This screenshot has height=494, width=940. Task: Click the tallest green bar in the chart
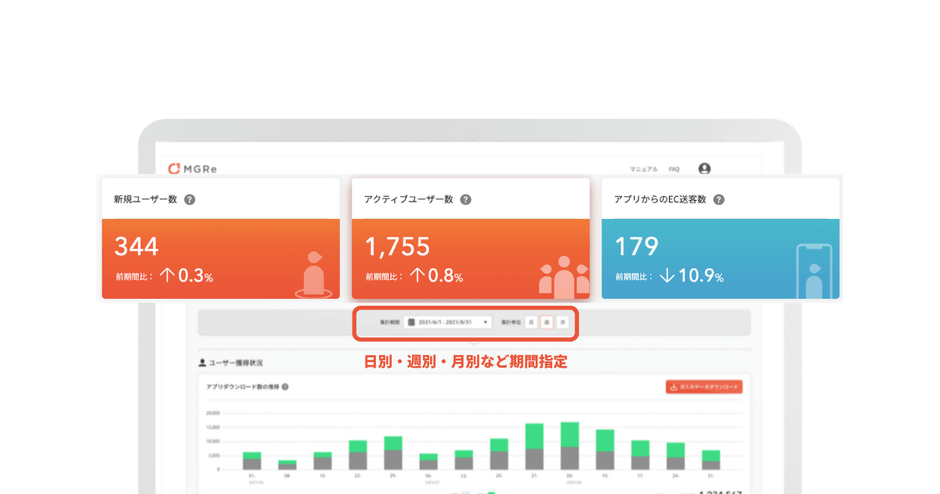pos(570,434)
